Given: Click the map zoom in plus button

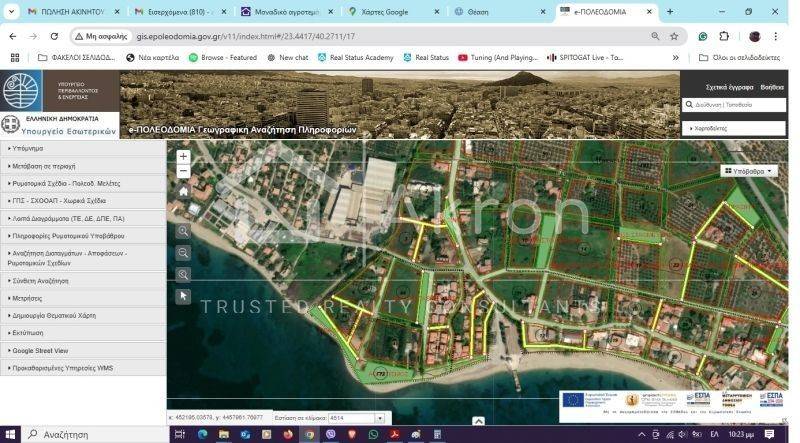Looking at the screenshot, I should [x=183, y=157].
